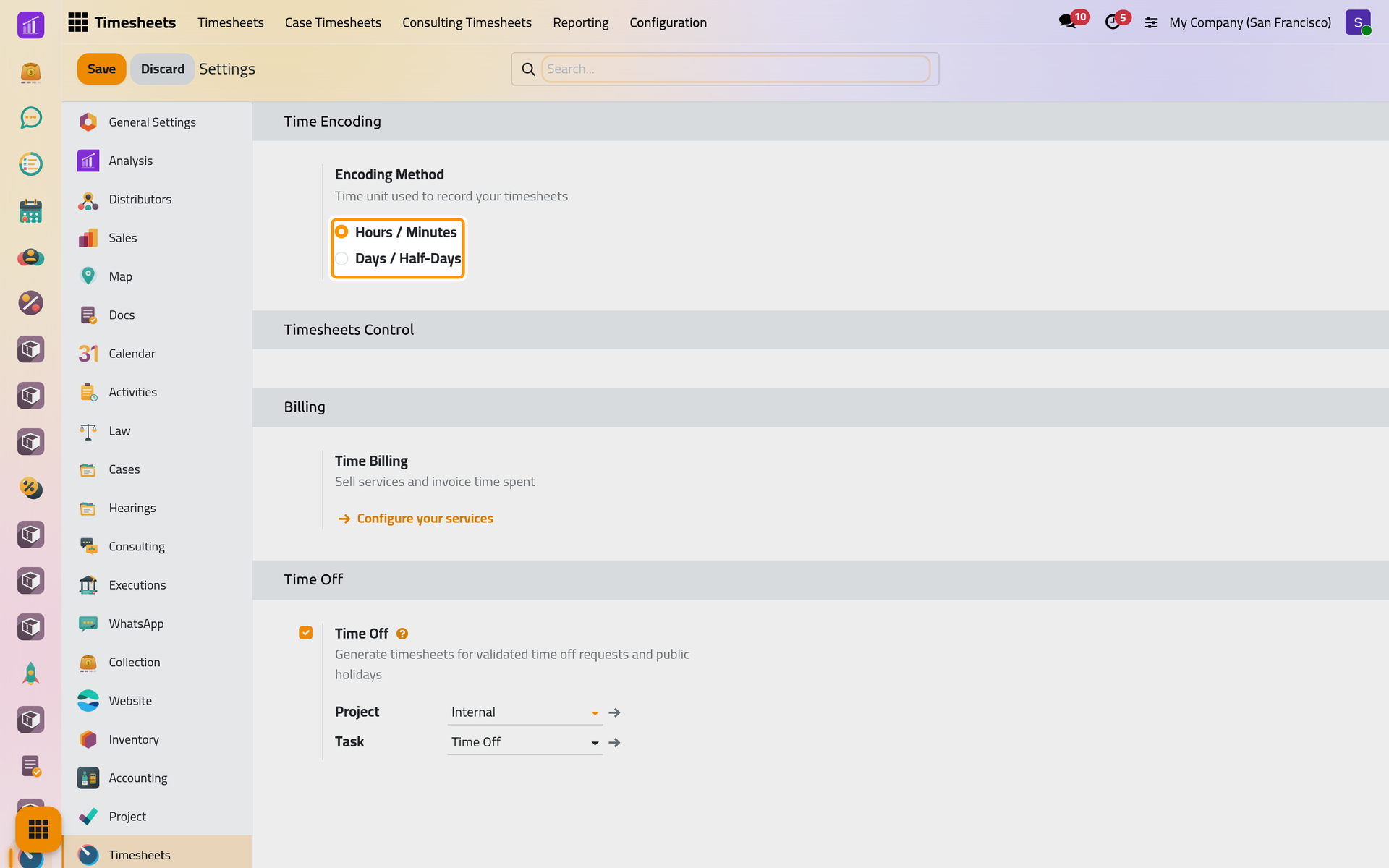Click the search magnifier icon

pos(529,69)
